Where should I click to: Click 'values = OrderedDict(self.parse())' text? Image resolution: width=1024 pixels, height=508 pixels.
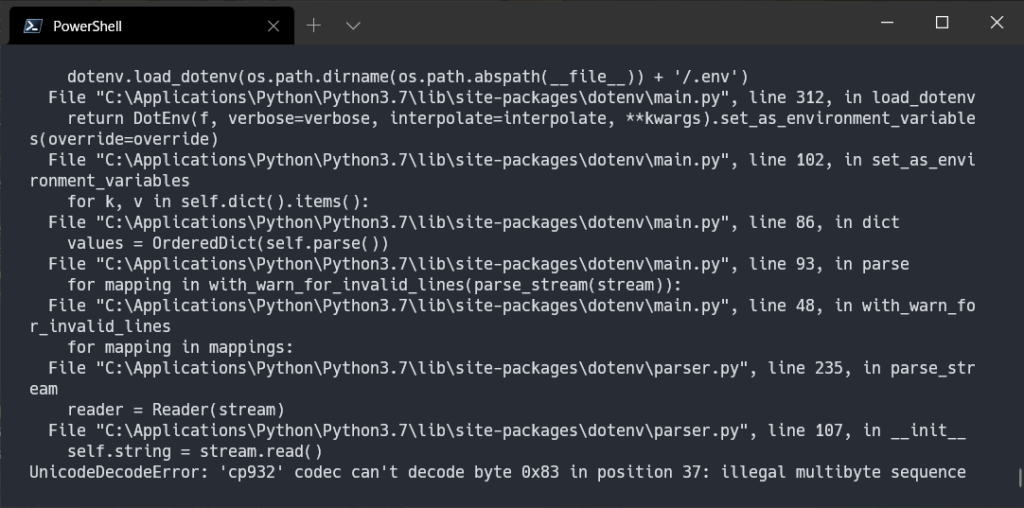click(228, 244)
